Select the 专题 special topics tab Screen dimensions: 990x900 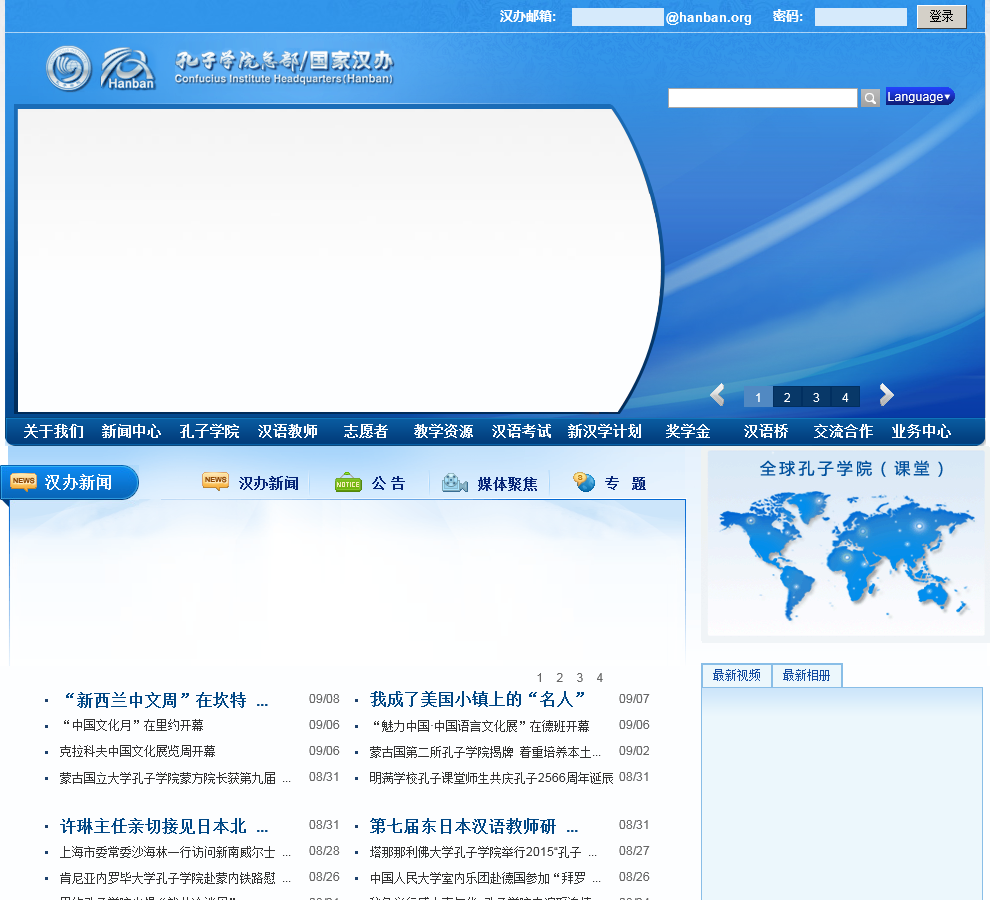(x=626, y=484)
